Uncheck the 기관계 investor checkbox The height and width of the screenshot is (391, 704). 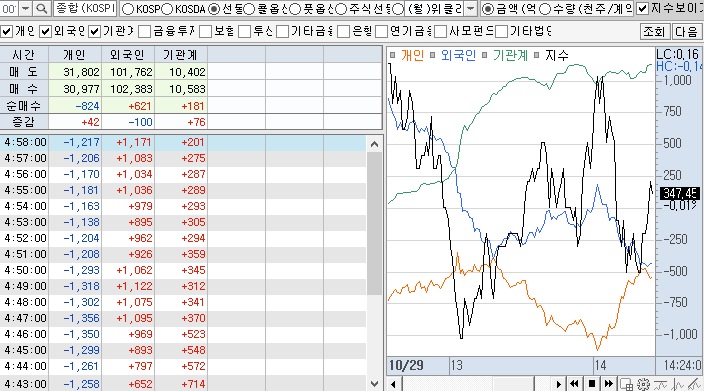(94, 31)
